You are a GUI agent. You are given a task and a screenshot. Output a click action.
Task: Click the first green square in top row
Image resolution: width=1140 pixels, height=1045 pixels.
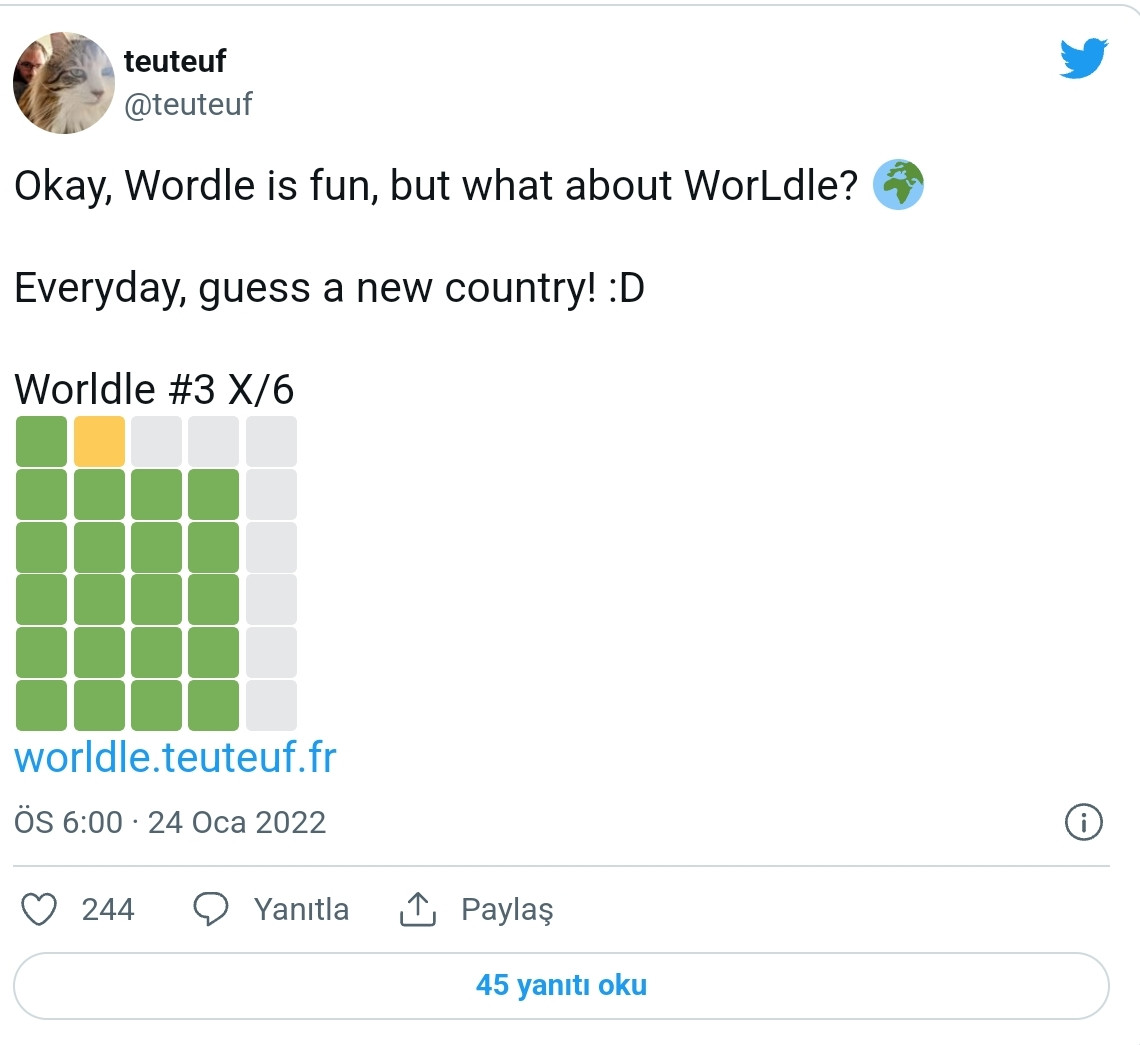42,441
